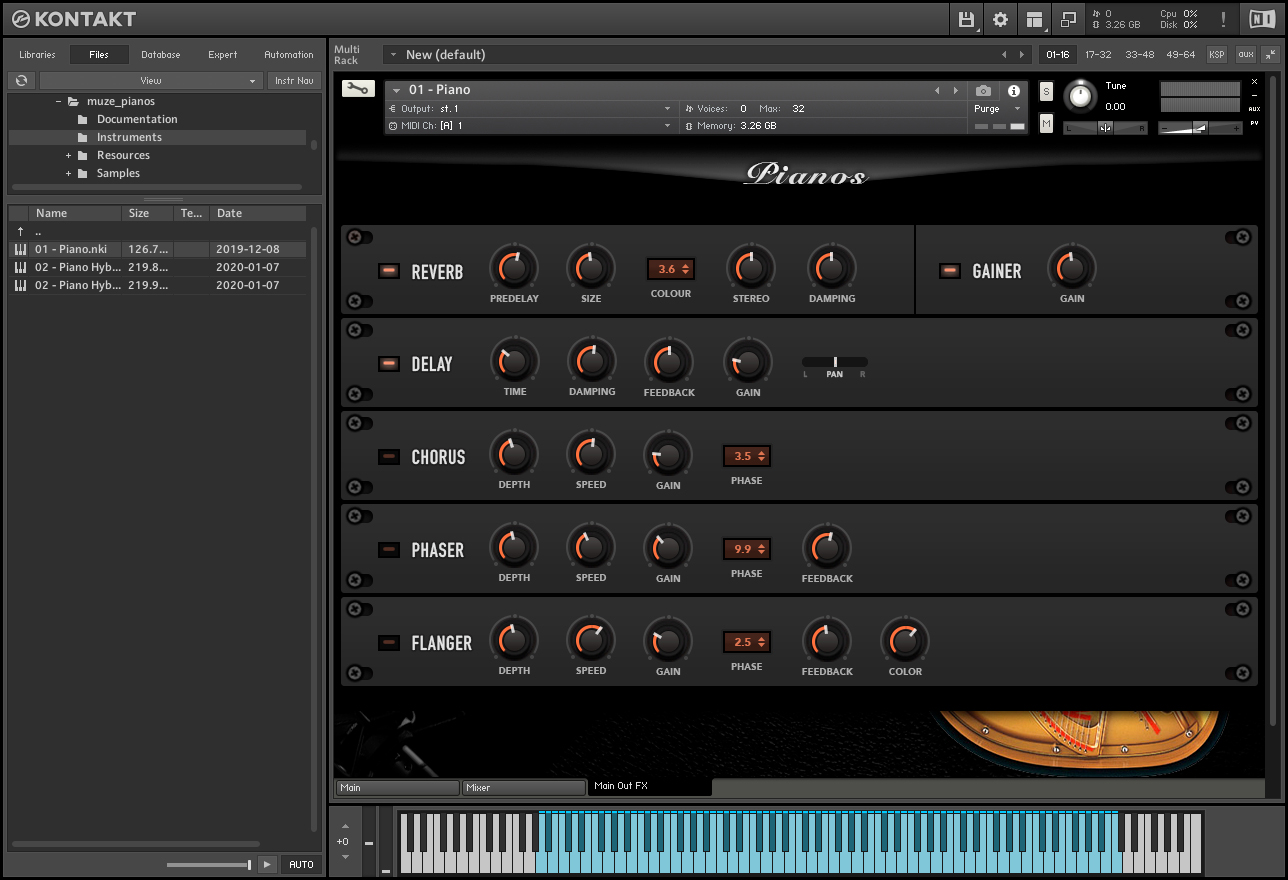The image size is (1288, 880).
Task: Click the snapshot camera icon
Action: [983, 90]
